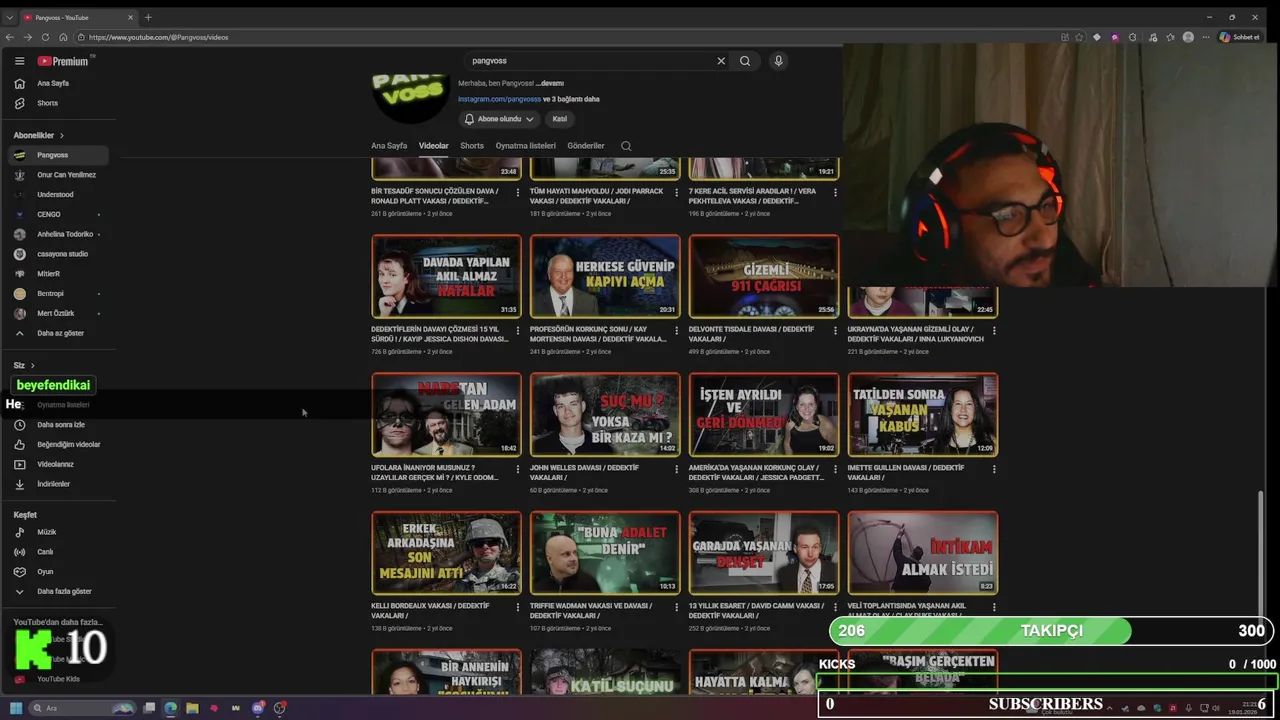The width and height of the screenshot is (1280, 720).
Task: Go back using the browser back arrow
Action: tap(11, 37)
